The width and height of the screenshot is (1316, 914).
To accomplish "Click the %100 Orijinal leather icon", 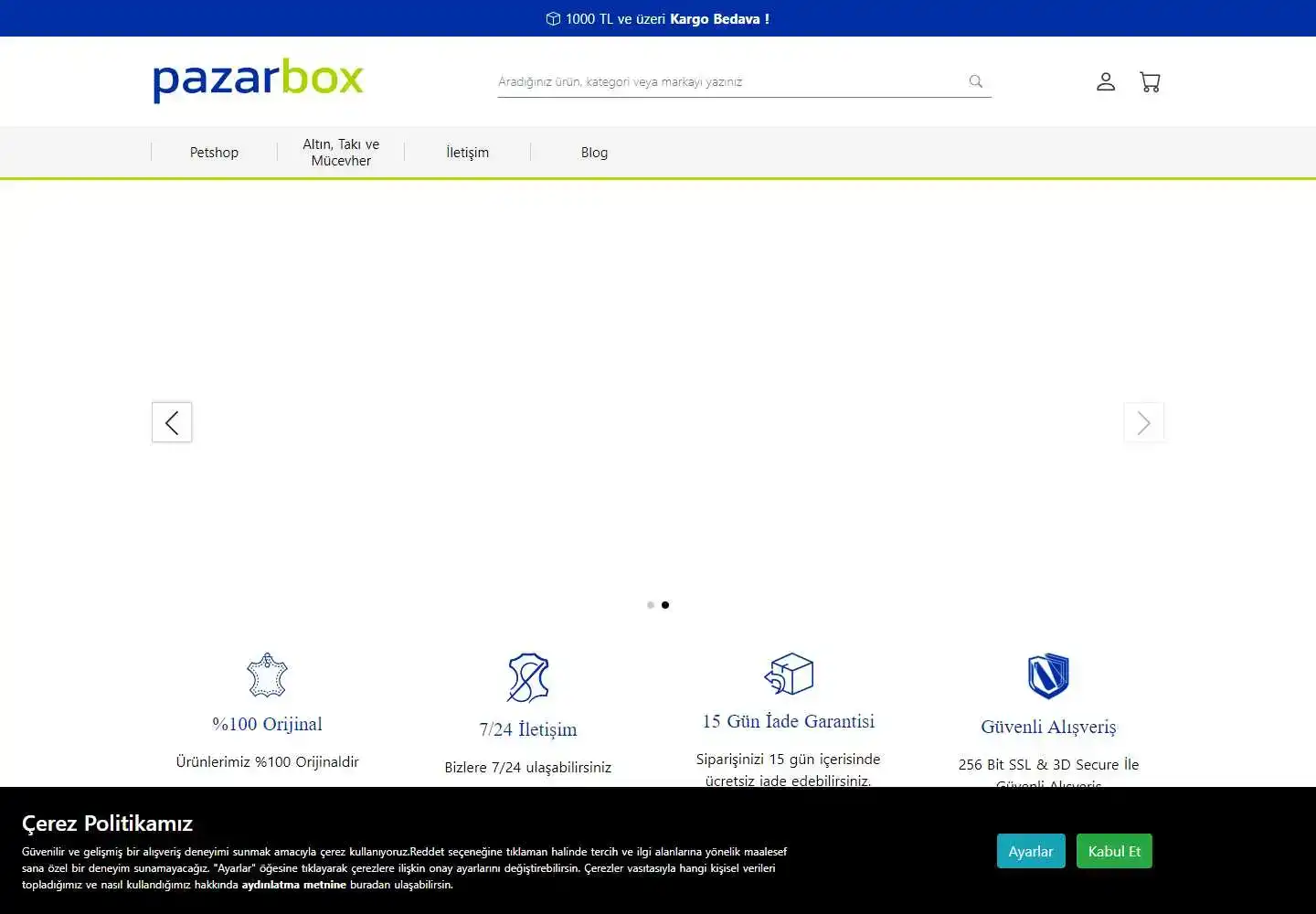I will click(x=267, y=675).
